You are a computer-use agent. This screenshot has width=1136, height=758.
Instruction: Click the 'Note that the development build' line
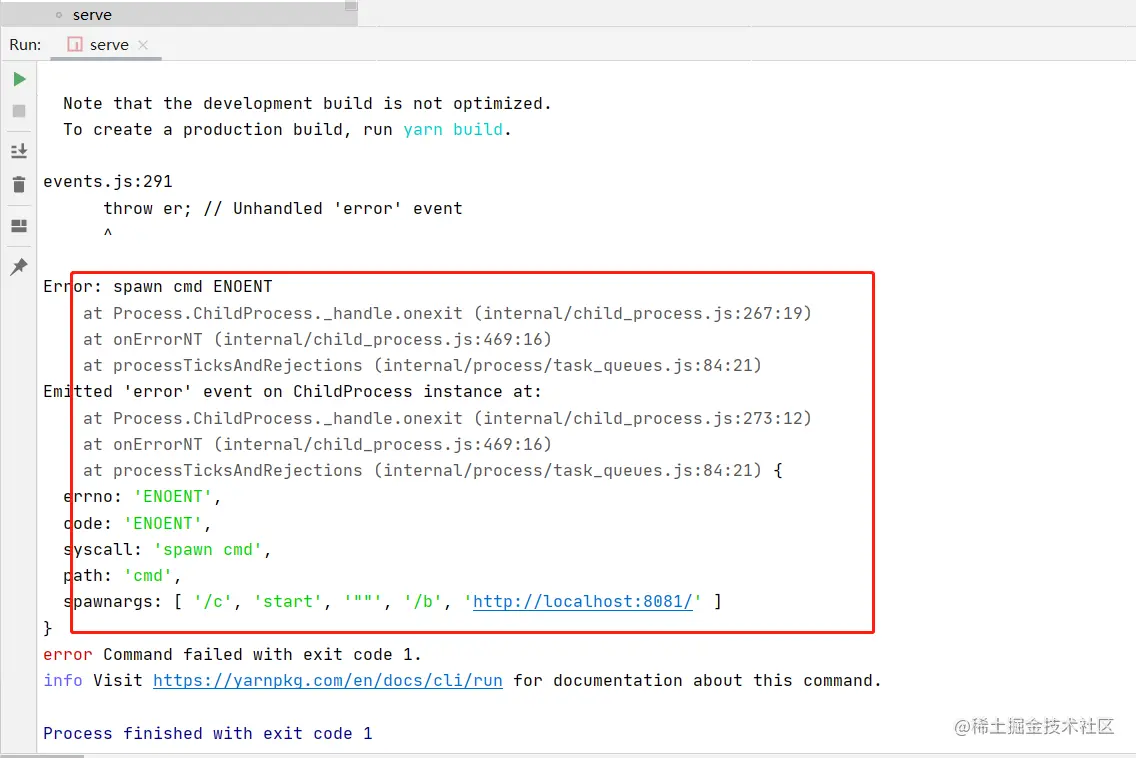point(307,103)
